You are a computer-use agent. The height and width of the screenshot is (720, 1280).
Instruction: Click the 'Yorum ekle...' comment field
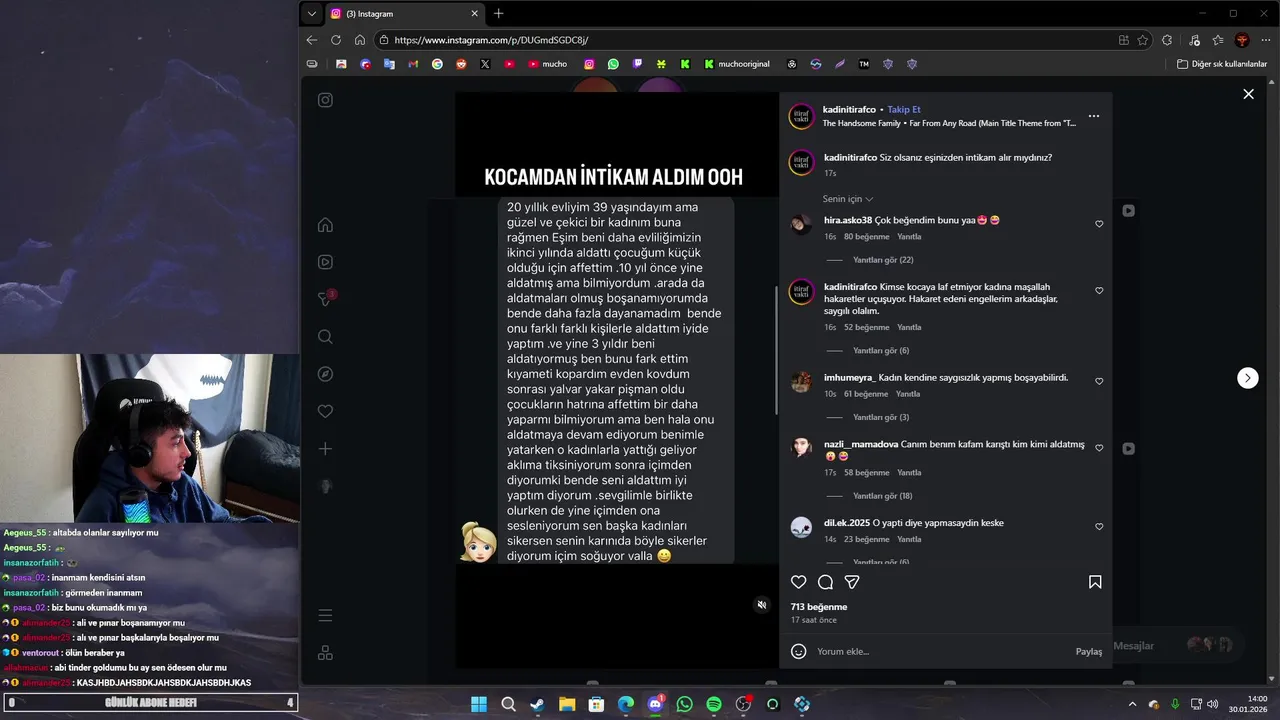pyautogui.click(x=940, y=651)
